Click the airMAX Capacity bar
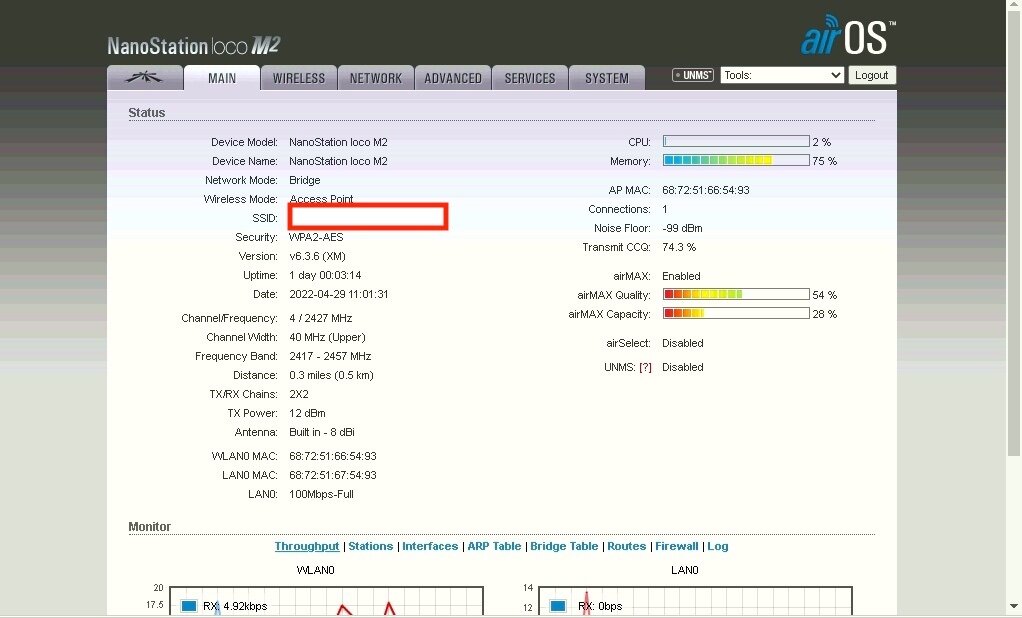This screenshot has width=1022, height=618. coord(736,314)
